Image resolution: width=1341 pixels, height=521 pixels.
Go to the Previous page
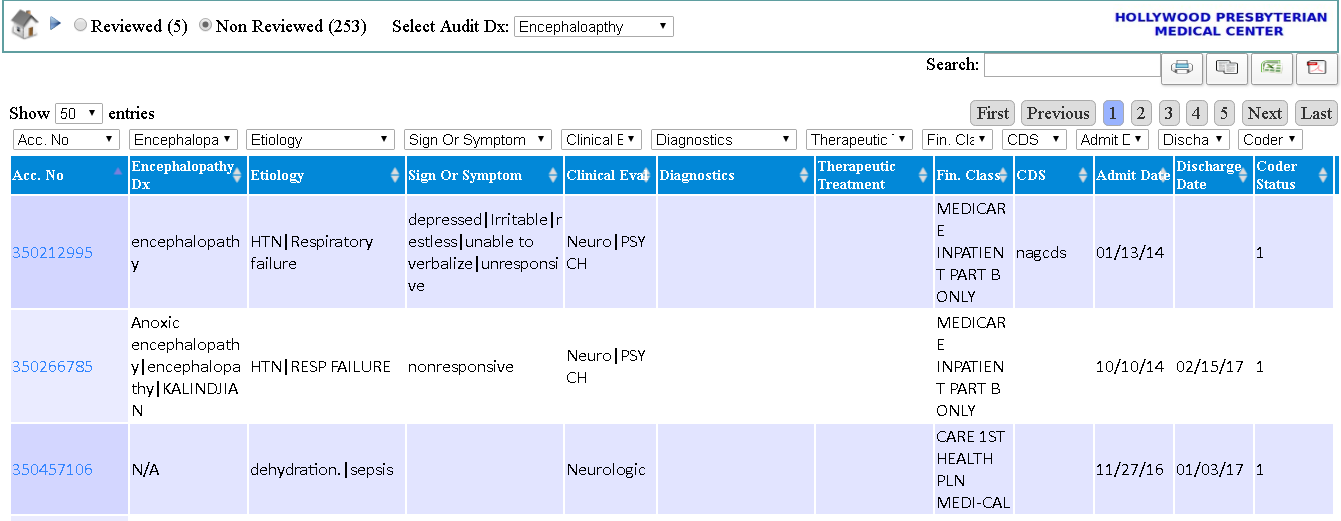click(x=1058, y=113)
